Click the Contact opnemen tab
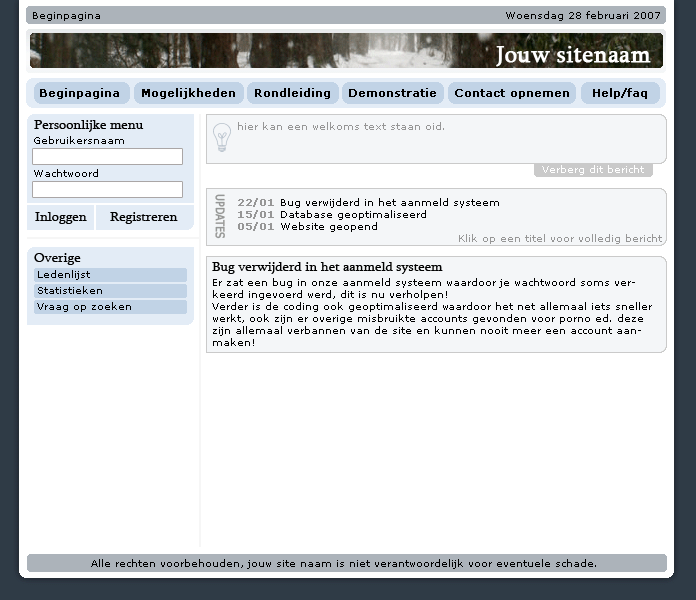The width and height of the screenshot is (696, 600). tap(512, 93)
